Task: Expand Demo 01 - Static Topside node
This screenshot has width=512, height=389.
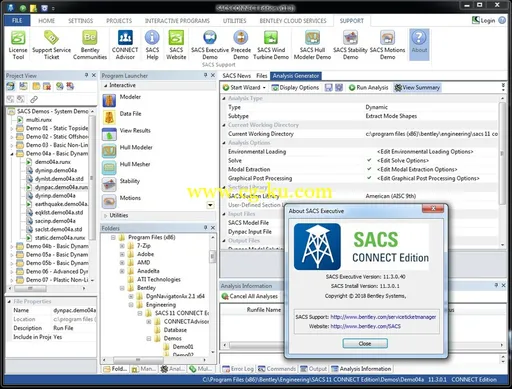Action: pyautogui.click(x=12, y=128)
